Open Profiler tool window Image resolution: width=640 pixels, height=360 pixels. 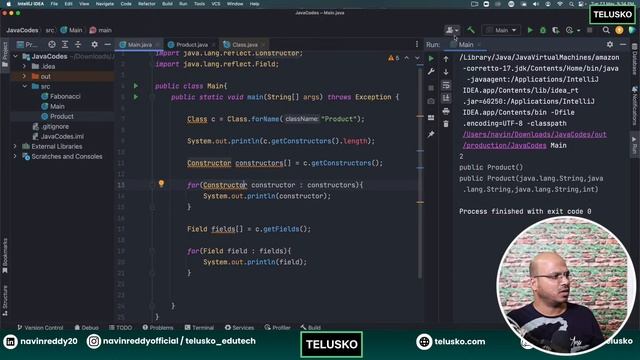pyautogui.click(x=278, y=327)
